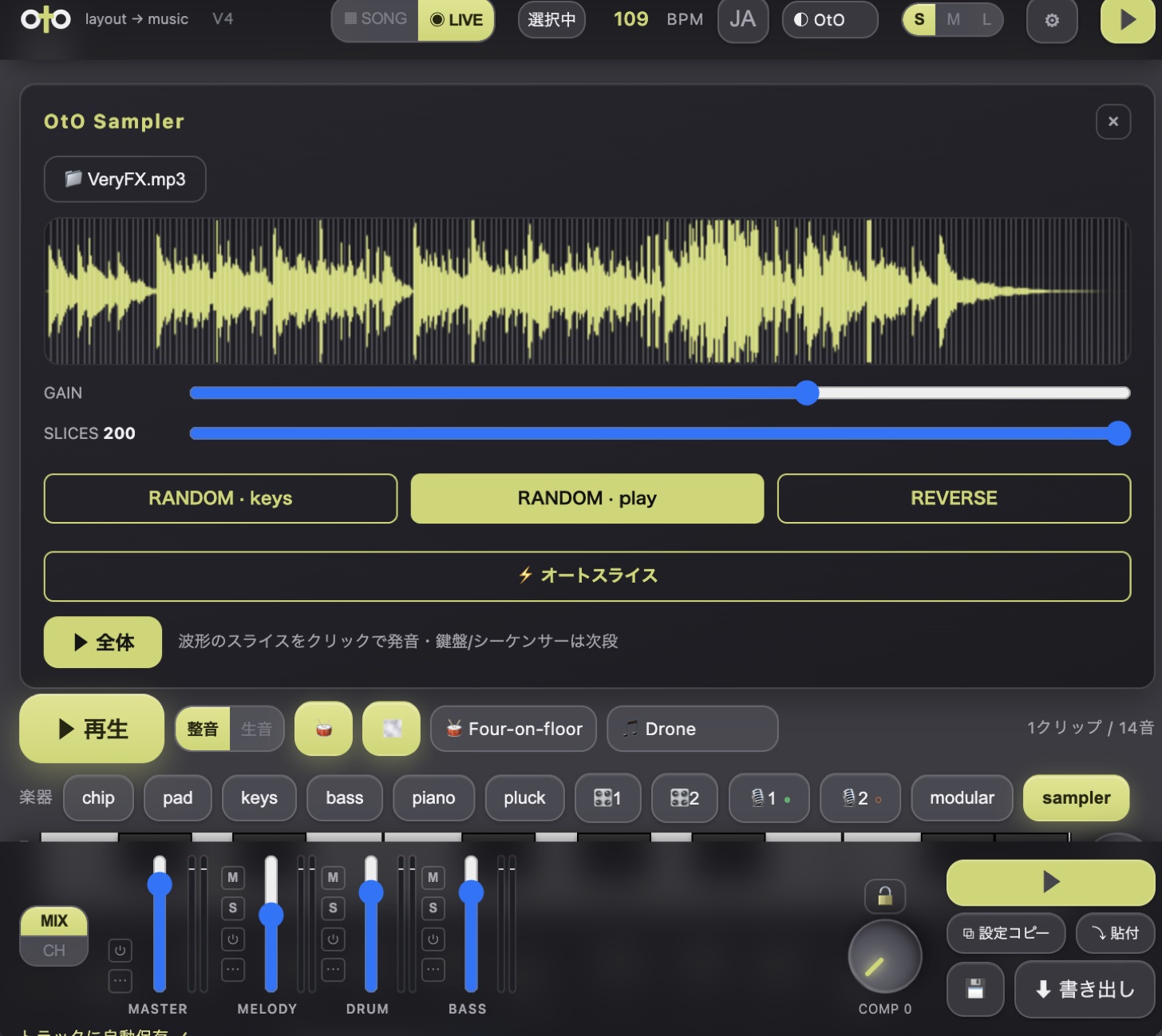Image resolution: width=1162 pixels, height=1036 pixels.
Task: Open the Four-on-floor drum pattern dropdown
Action: 514,729
